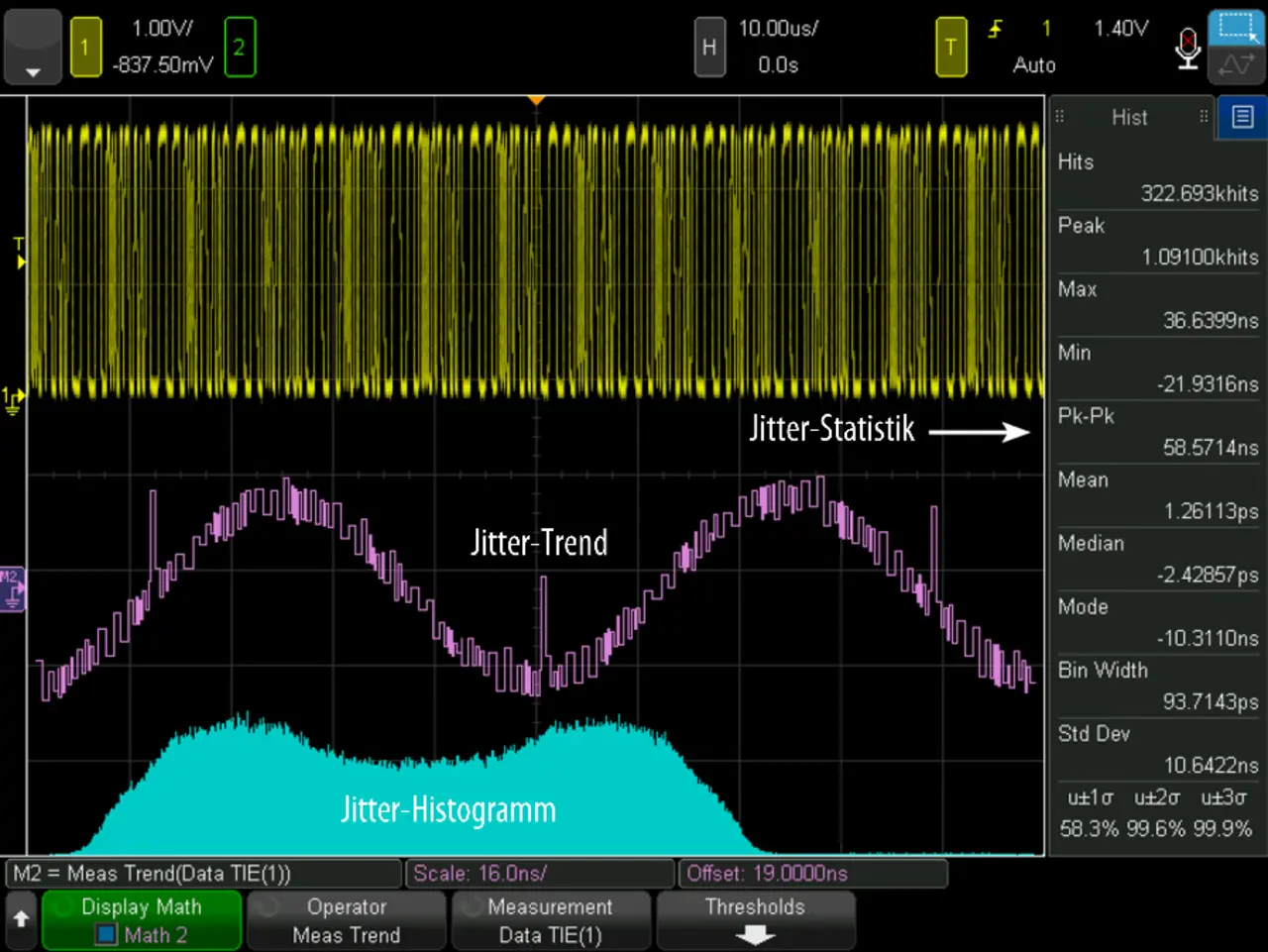Click the orange trigger time reference marker

[536, 100]
